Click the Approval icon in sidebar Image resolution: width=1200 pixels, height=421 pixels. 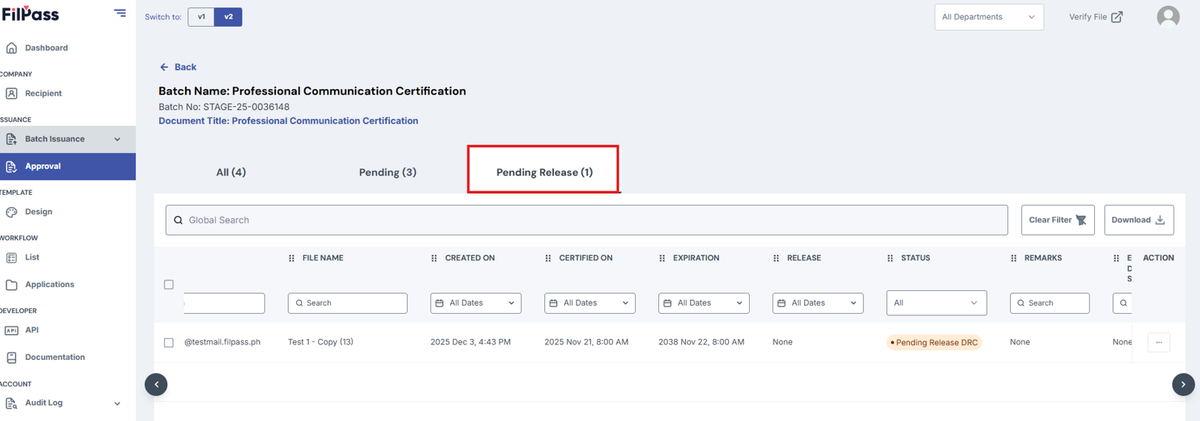click(x=11, y=166)
